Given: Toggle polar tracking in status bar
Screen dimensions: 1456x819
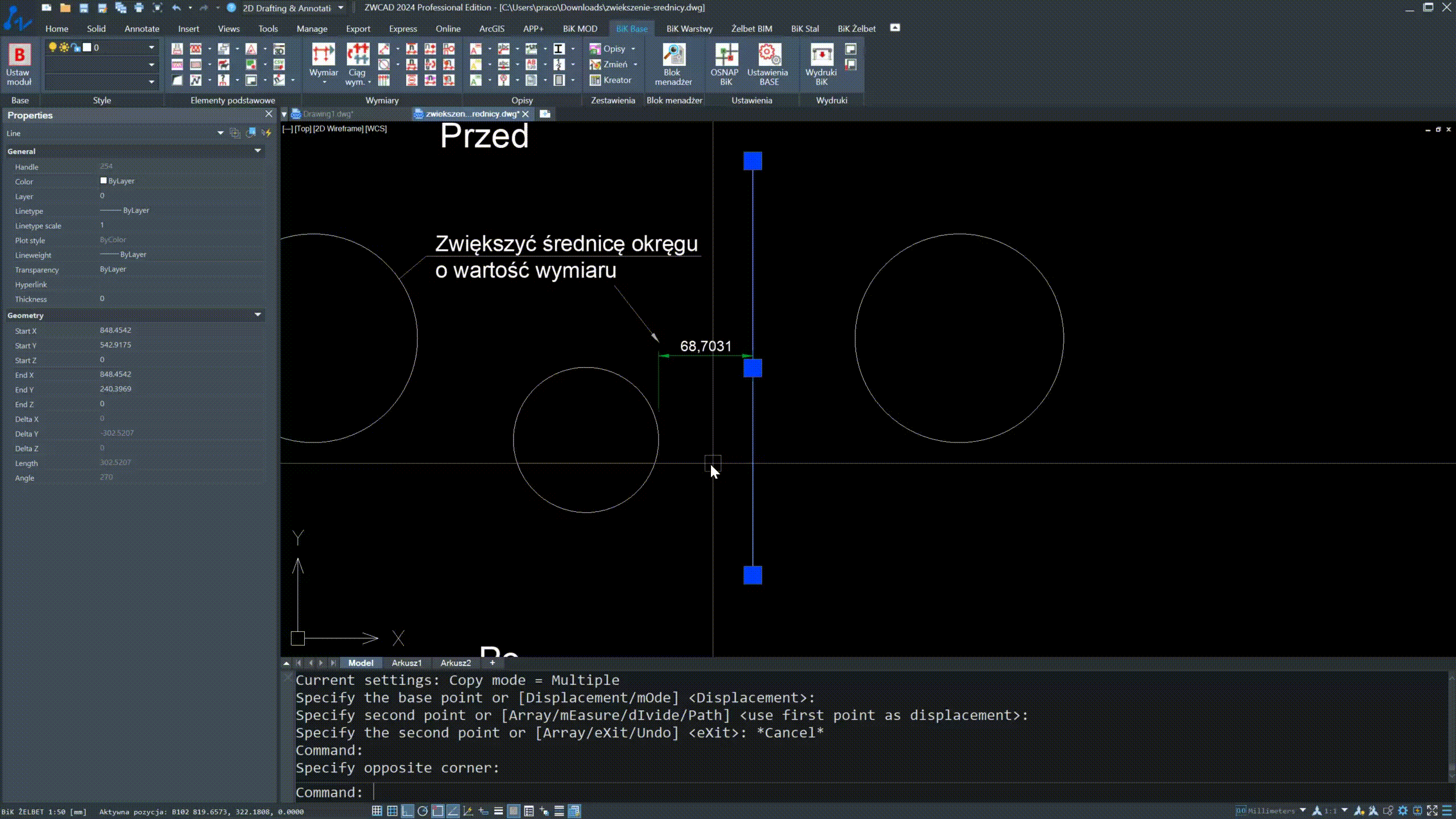Looking at the screenshot, I should click(x=423, y=811).
